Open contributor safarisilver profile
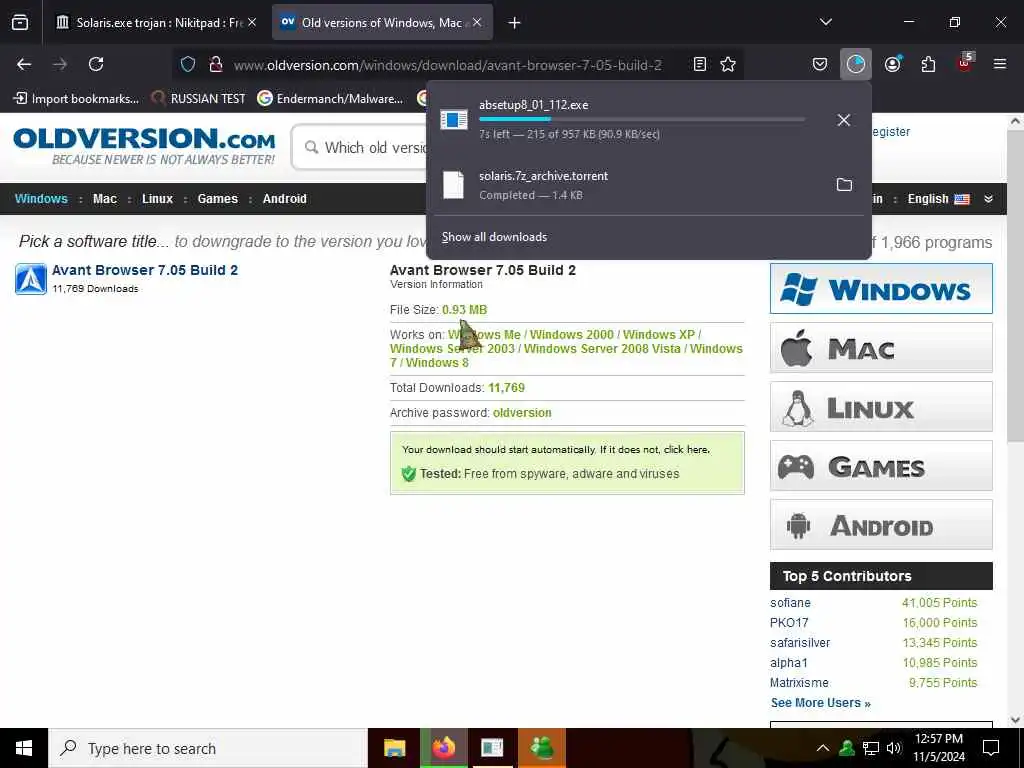The width and height of the screenshot is (1024, 768). (800, 643)
